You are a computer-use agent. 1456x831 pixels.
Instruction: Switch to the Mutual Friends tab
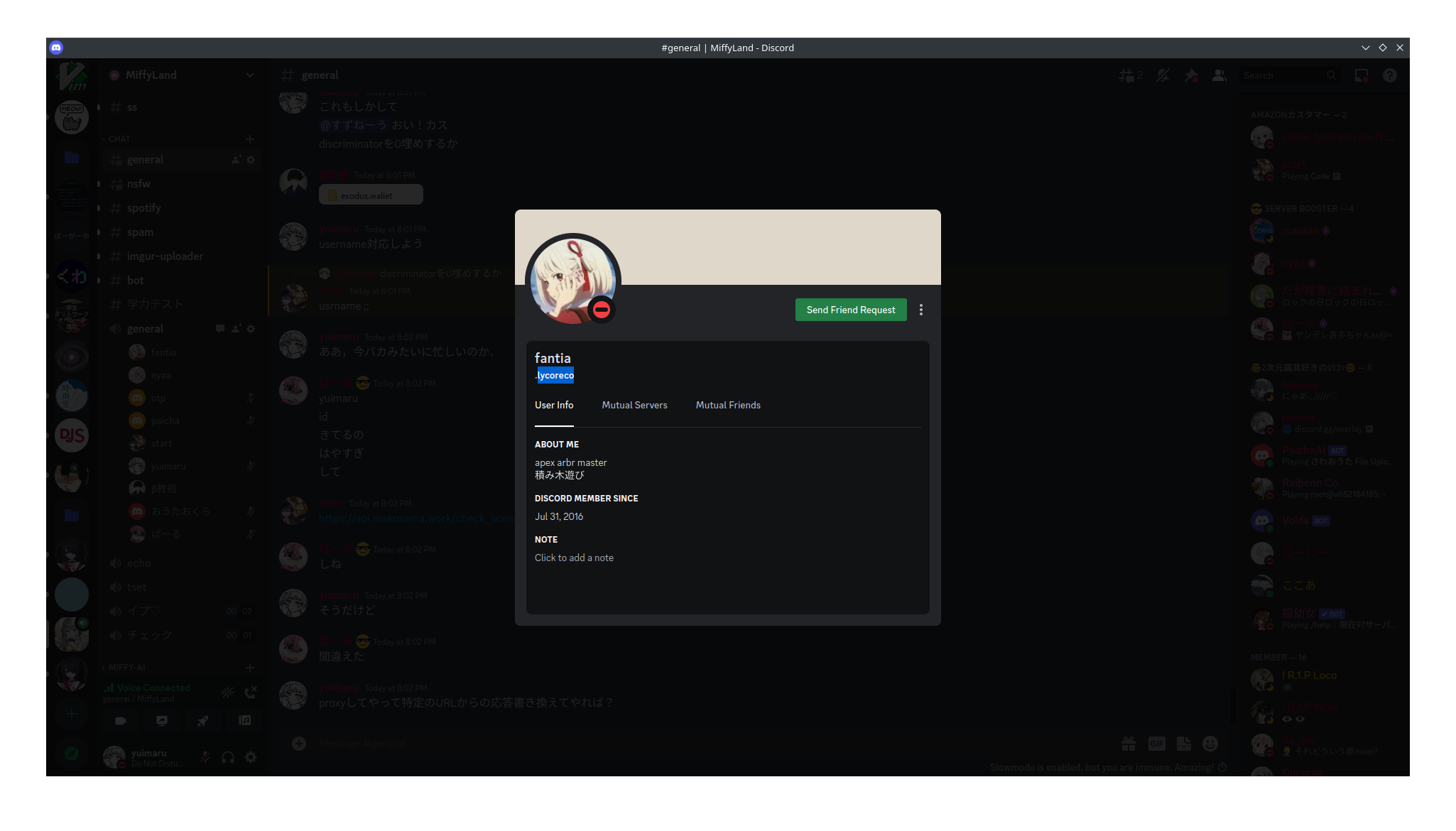[x=728, y=405]
